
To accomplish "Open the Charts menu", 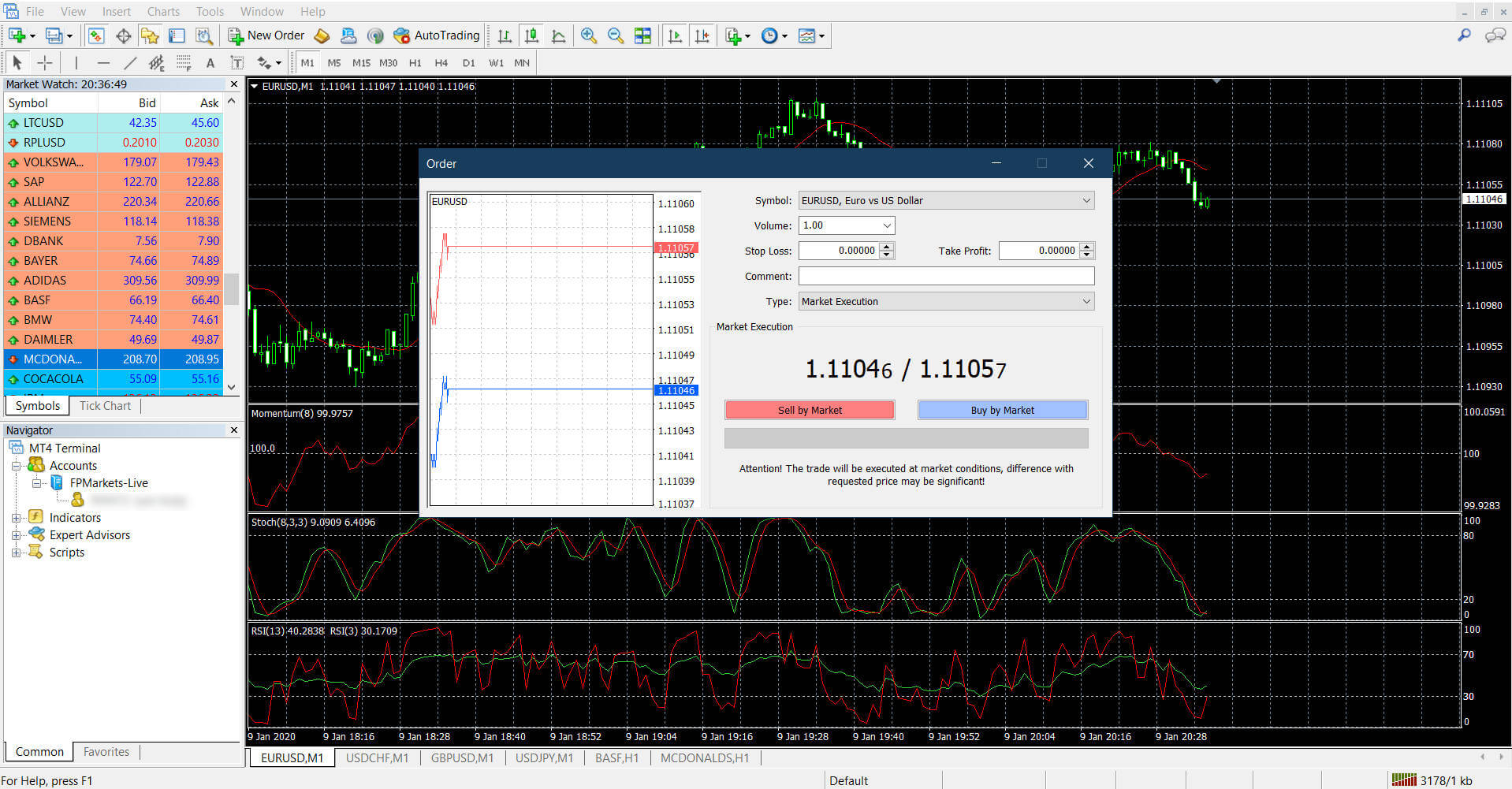I will [x=163, y=11].
